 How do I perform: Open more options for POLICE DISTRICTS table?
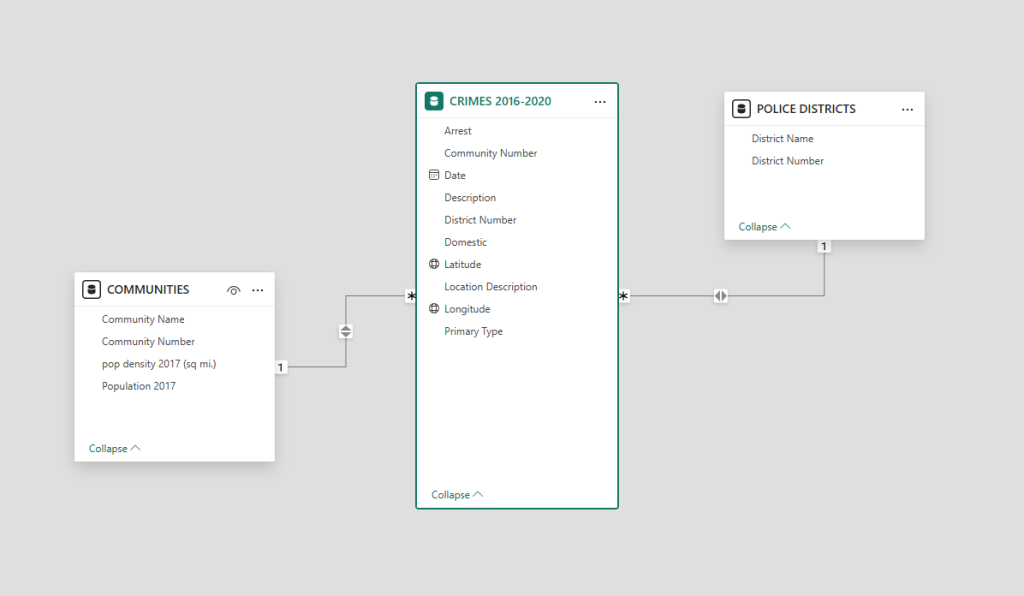coord(907,109)
